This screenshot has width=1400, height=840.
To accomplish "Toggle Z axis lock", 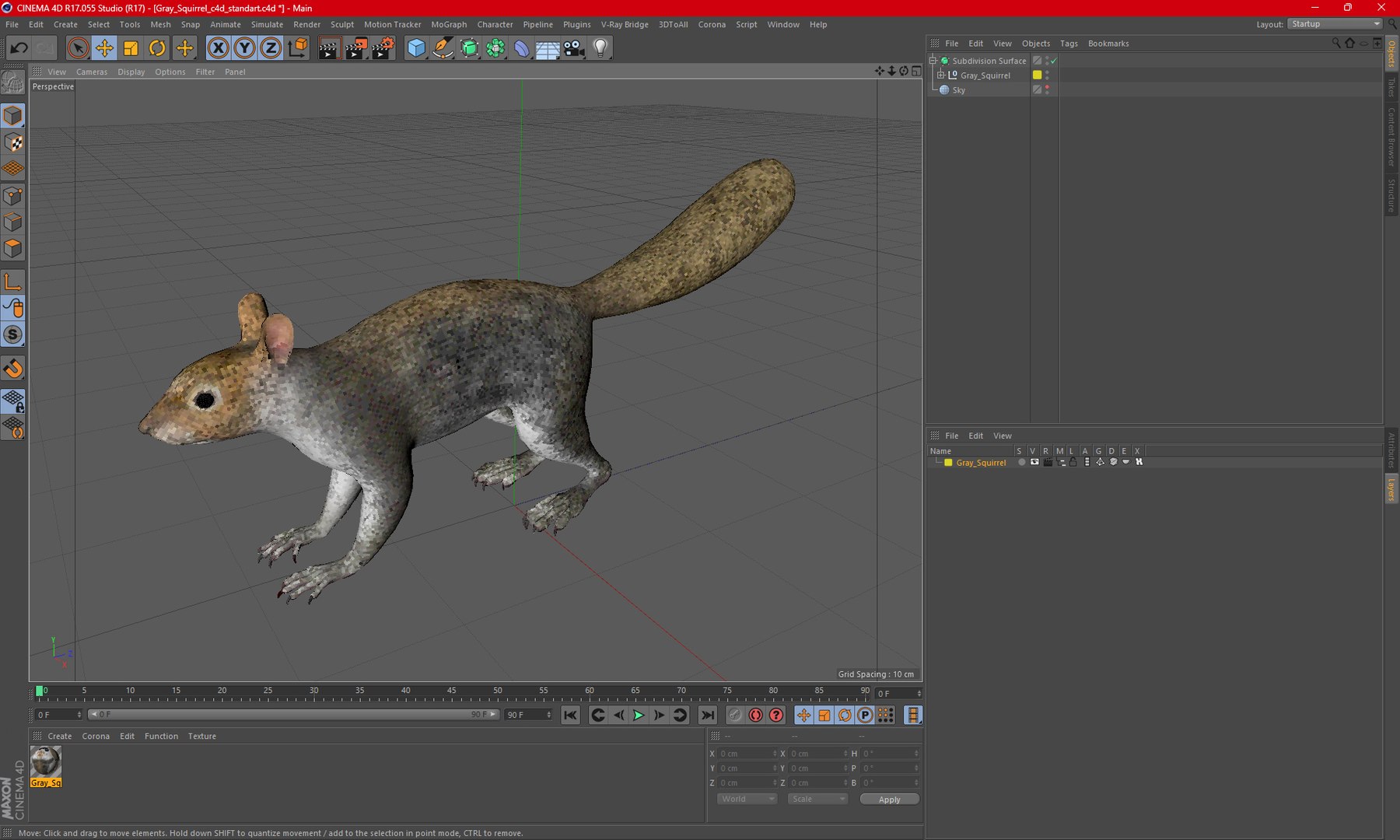I will pos(270,48).
